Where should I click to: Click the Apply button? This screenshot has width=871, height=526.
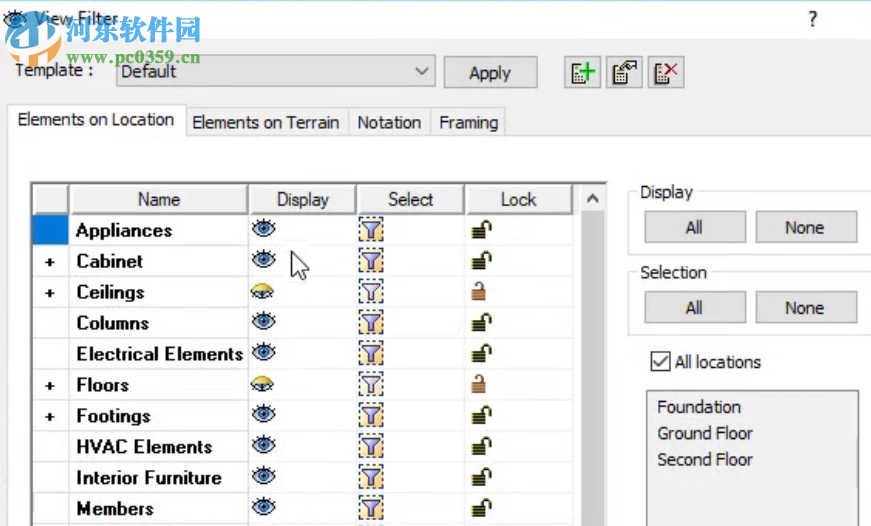(490, 72)
